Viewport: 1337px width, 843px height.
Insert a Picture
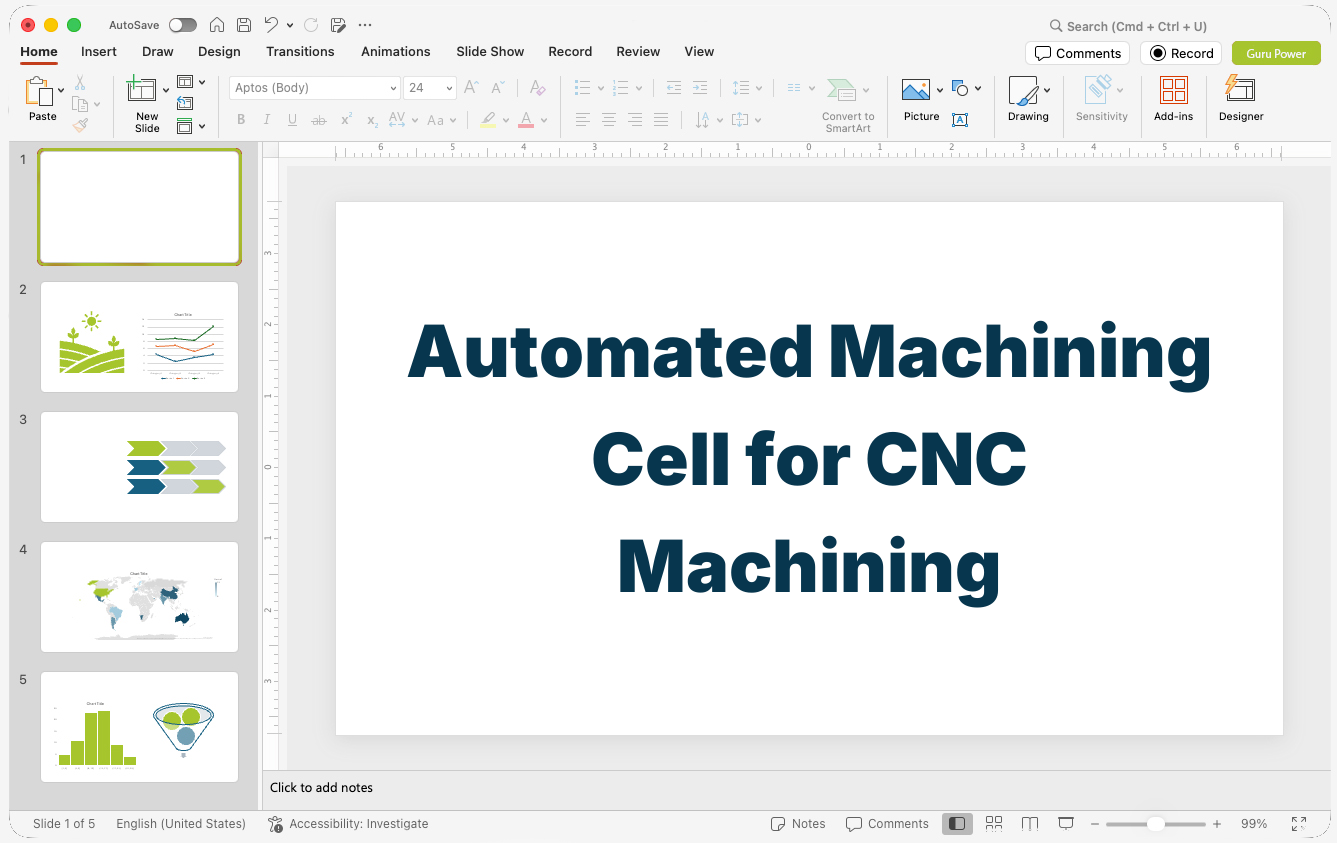pyautogui.click(x=921, y=100)
